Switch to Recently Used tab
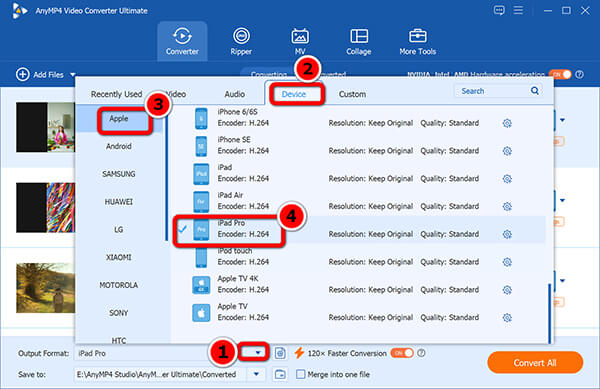This screenshot has height=389, width=600. [116, 94]
